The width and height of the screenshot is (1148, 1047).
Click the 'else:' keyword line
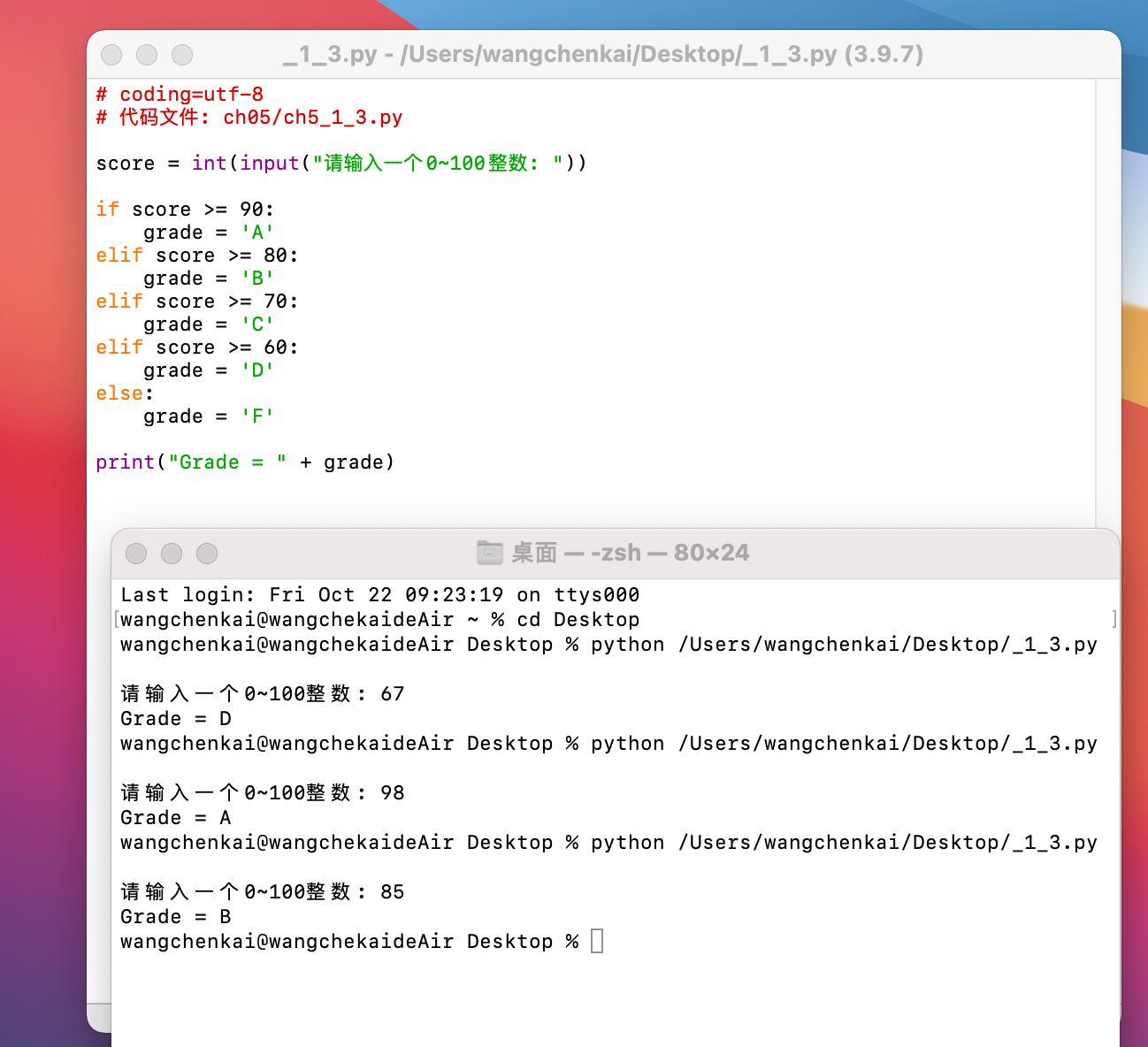point(125,394)
